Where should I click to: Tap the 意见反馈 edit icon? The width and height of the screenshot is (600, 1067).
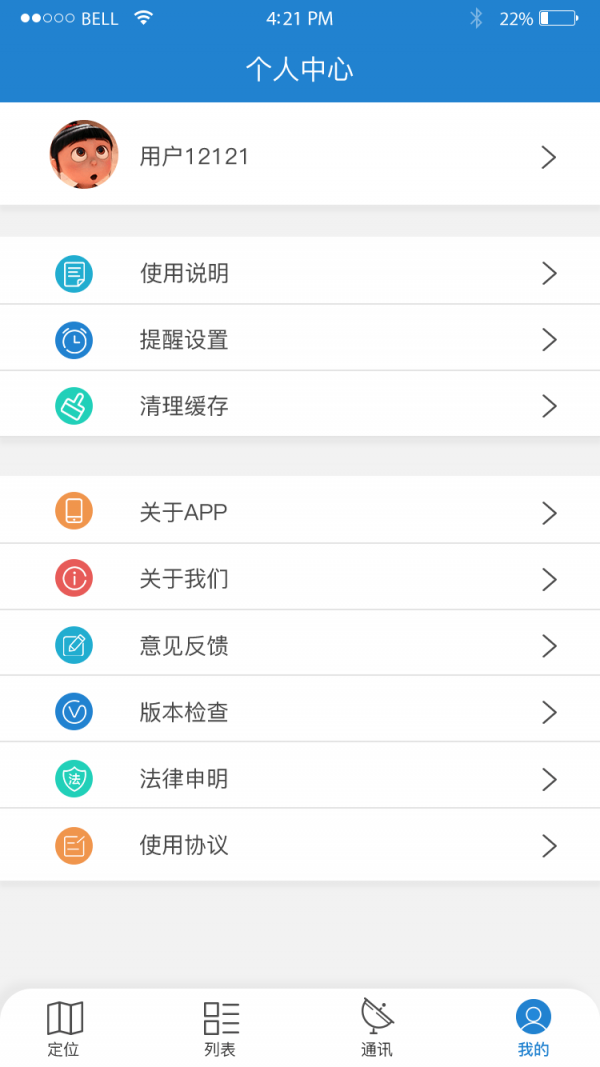[74, 645]
